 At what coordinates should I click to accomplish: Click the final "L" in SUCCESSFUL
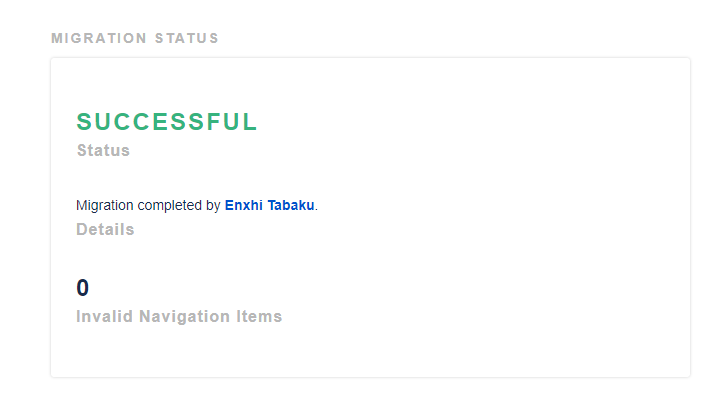251,122
